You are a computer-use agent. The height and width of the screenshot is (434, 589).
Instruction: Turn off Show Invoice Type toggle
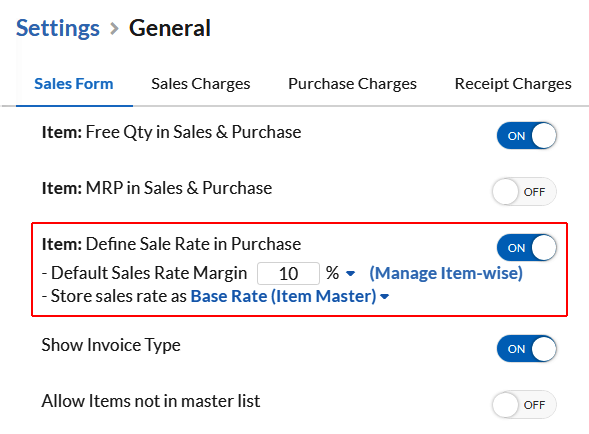click(x=526, y=349)
